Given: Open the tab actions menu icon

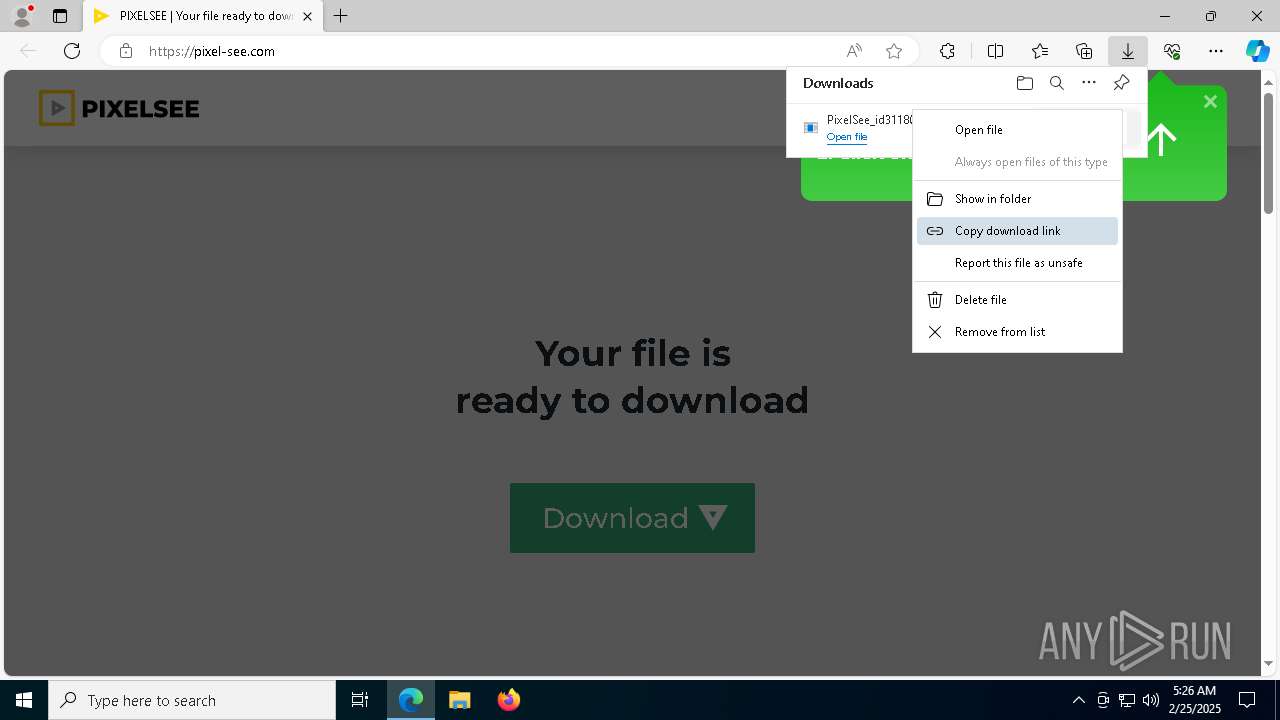Looking at the screenshot, I should pos(60,16).
